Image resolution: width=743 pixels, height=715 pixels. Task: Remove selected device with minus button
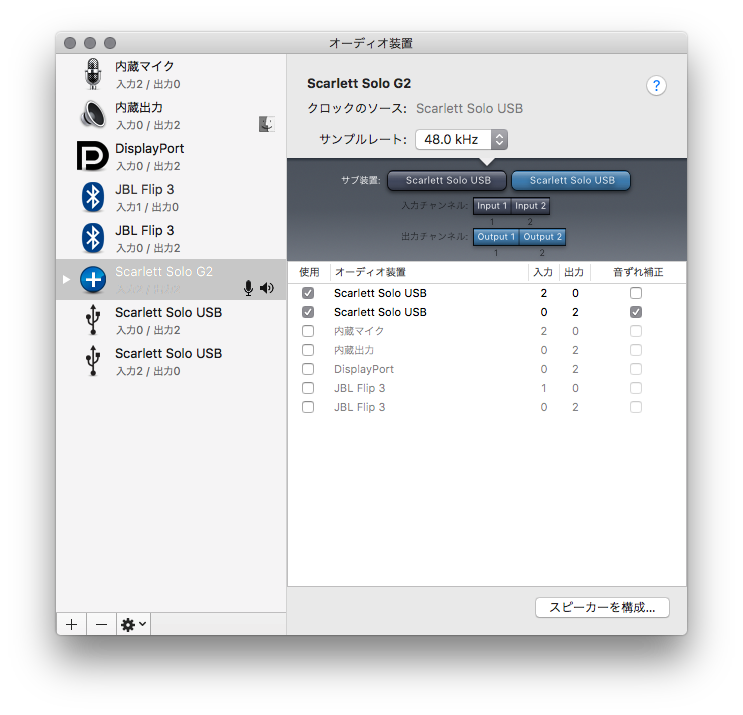click(101, 624)
